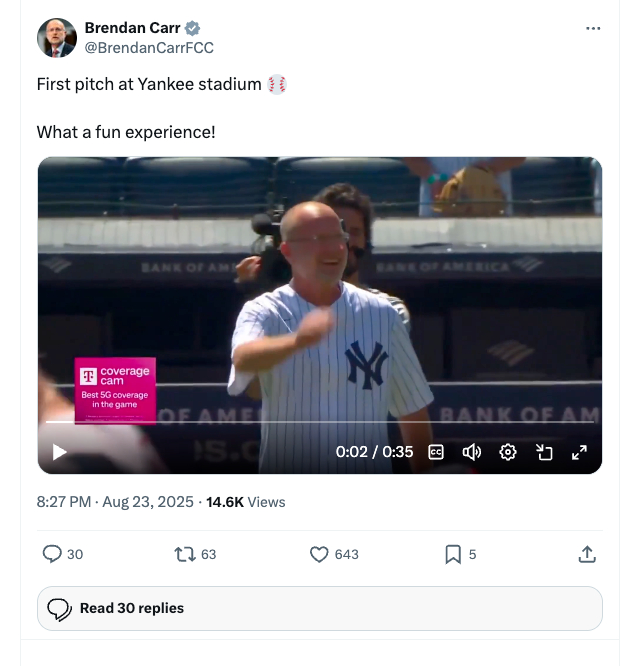
Task: Open the three-dot more options menu
Action: tap(593, 28)
